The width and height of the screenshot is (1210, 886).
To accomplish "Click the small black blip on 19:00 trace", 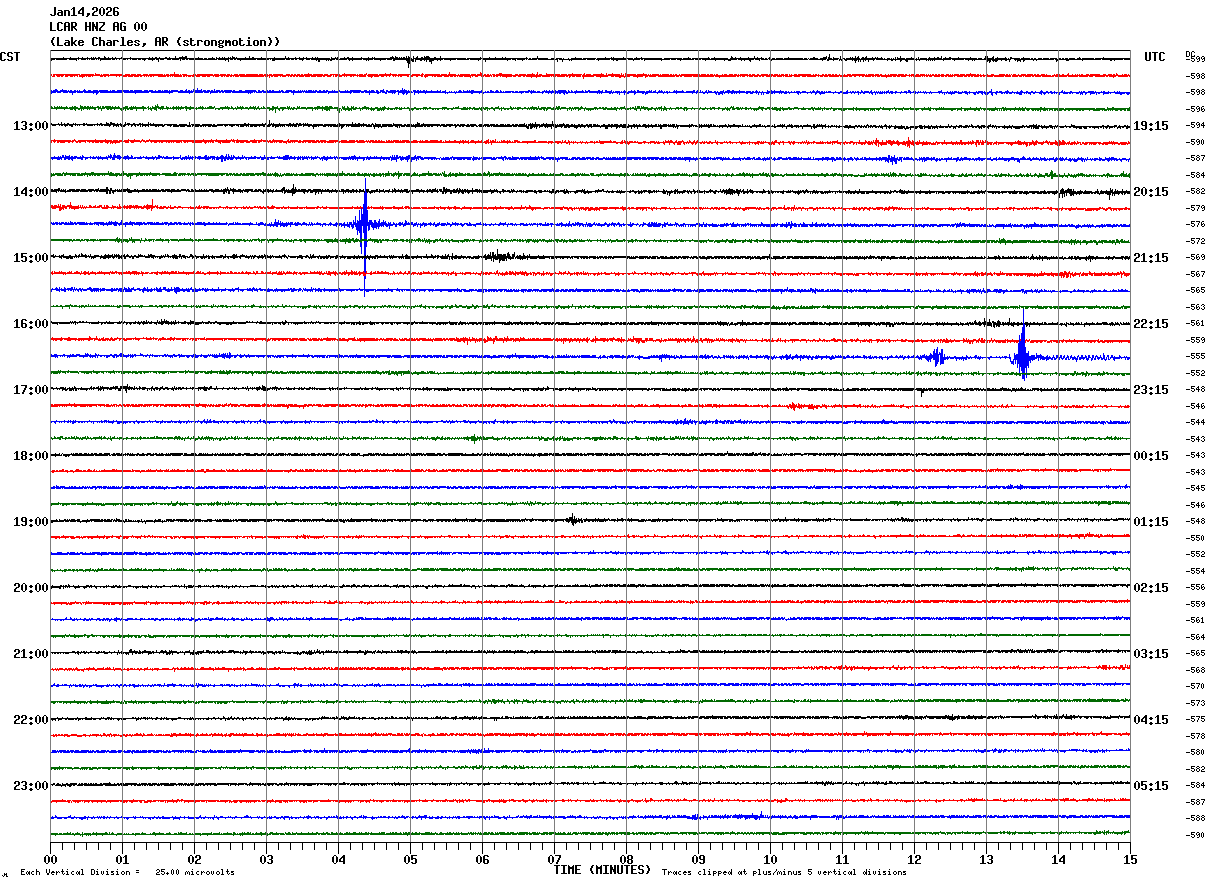I will (572, 519).
